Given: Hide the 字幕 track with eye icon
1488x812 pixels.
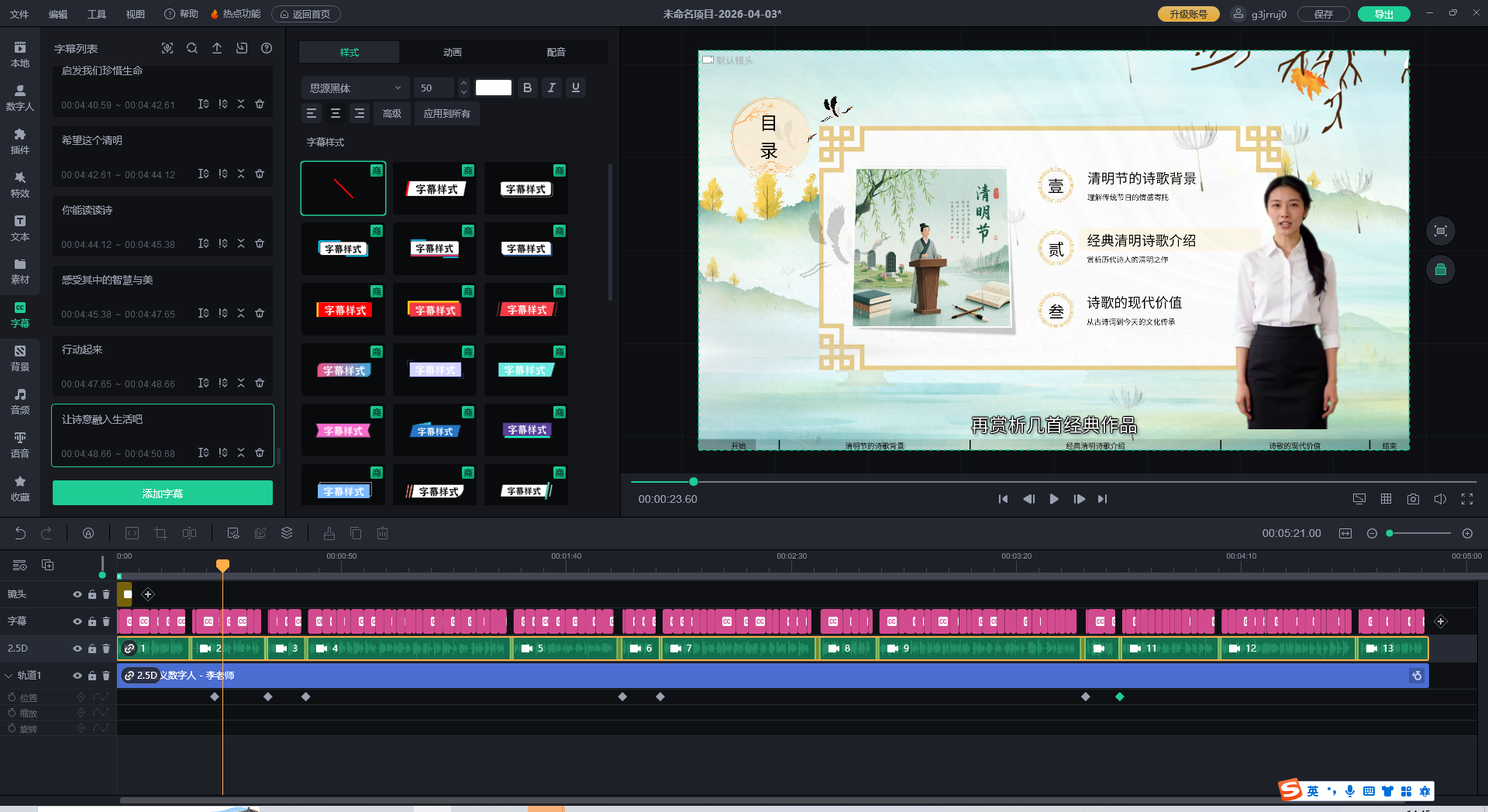Looking at the screenshot, I should coord(77,621).
